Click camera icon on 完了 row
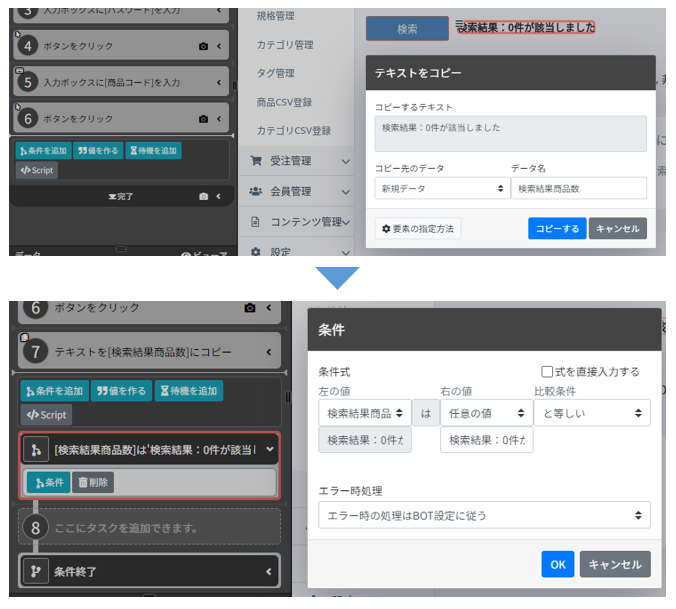 coord(203,197)
